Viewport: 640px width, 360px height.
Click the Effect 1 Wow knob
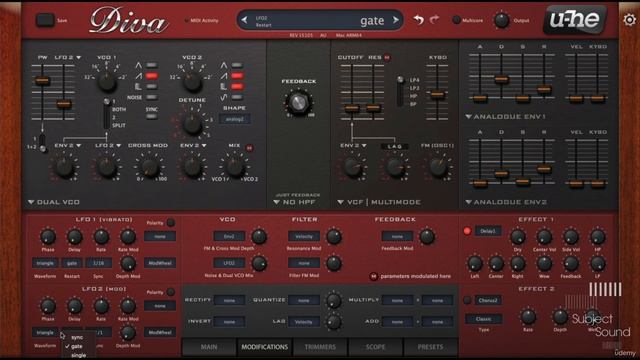pos(544,263)
